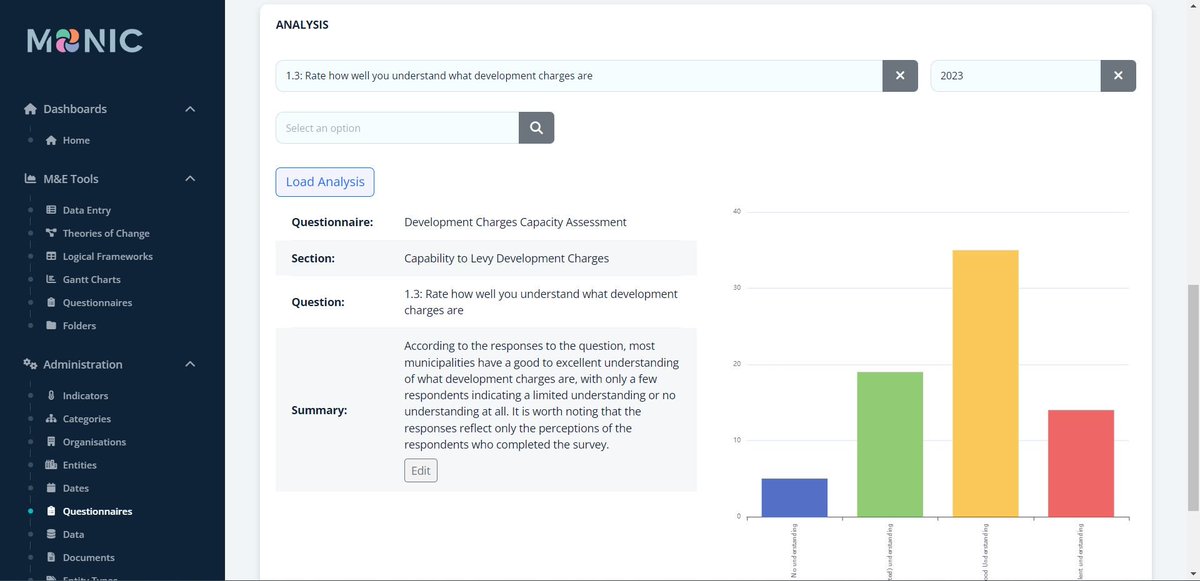
Task: Open Folders in the sidebar
Action: click(79, 326)
